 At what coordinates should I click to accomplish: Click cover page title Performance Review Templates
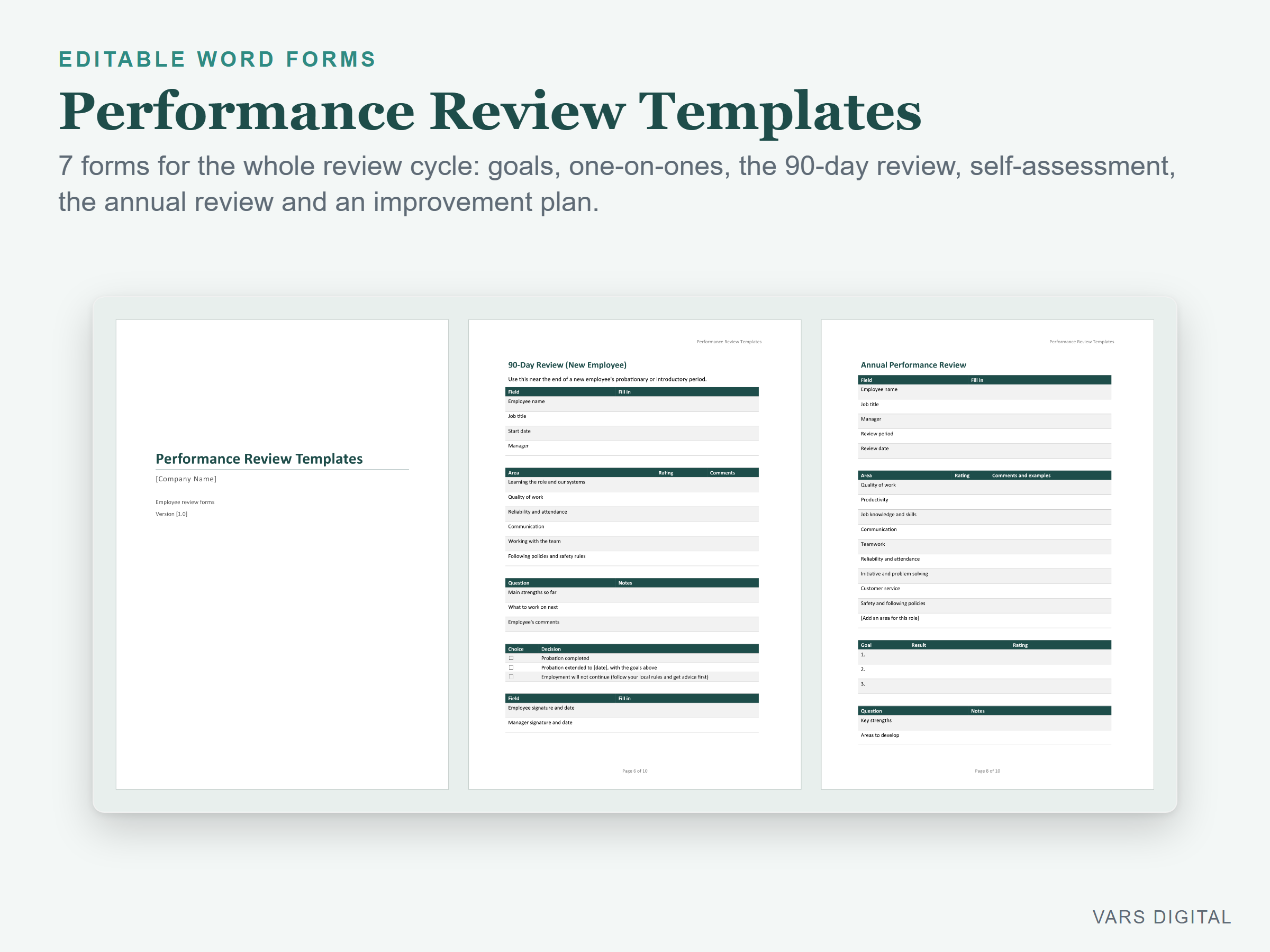pyautogui.click(x=259, y=459)
